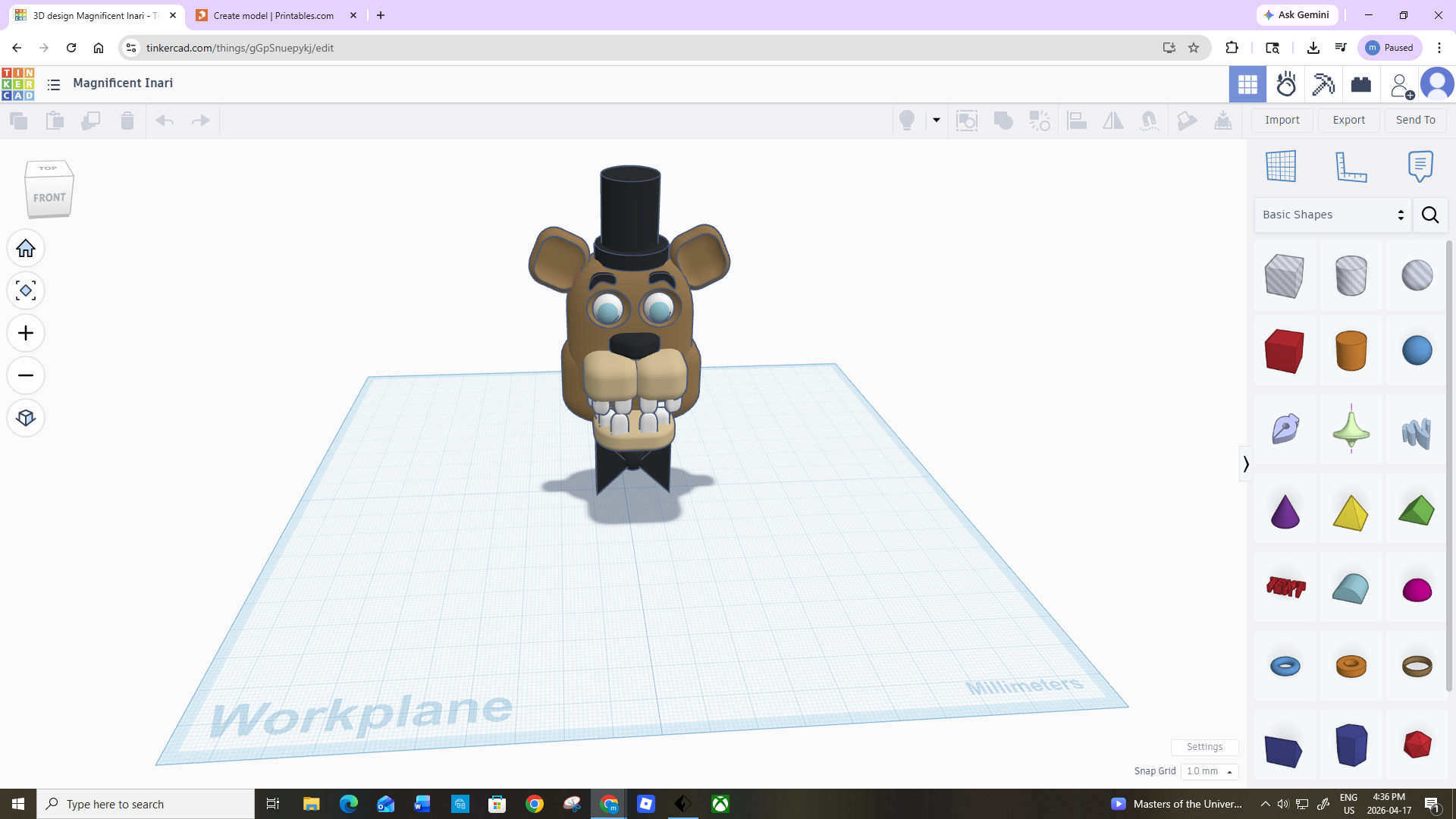Collapse the shapes panel chevron
This screenshot has height=819, width=1456.
point(1245,463)
